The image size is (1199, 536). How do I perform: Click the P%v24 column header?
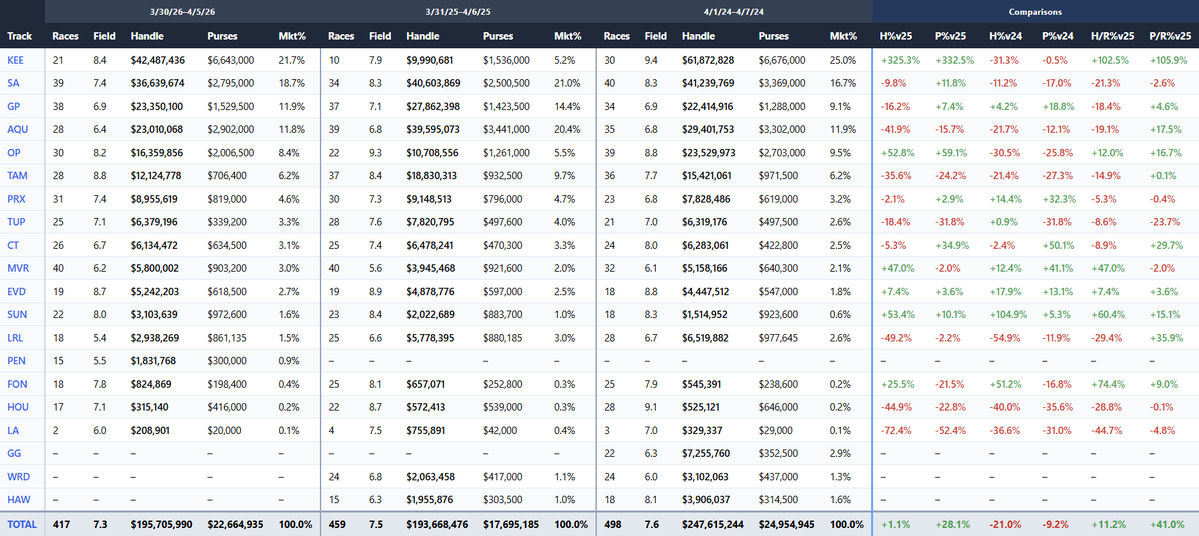coord(1059,35)
